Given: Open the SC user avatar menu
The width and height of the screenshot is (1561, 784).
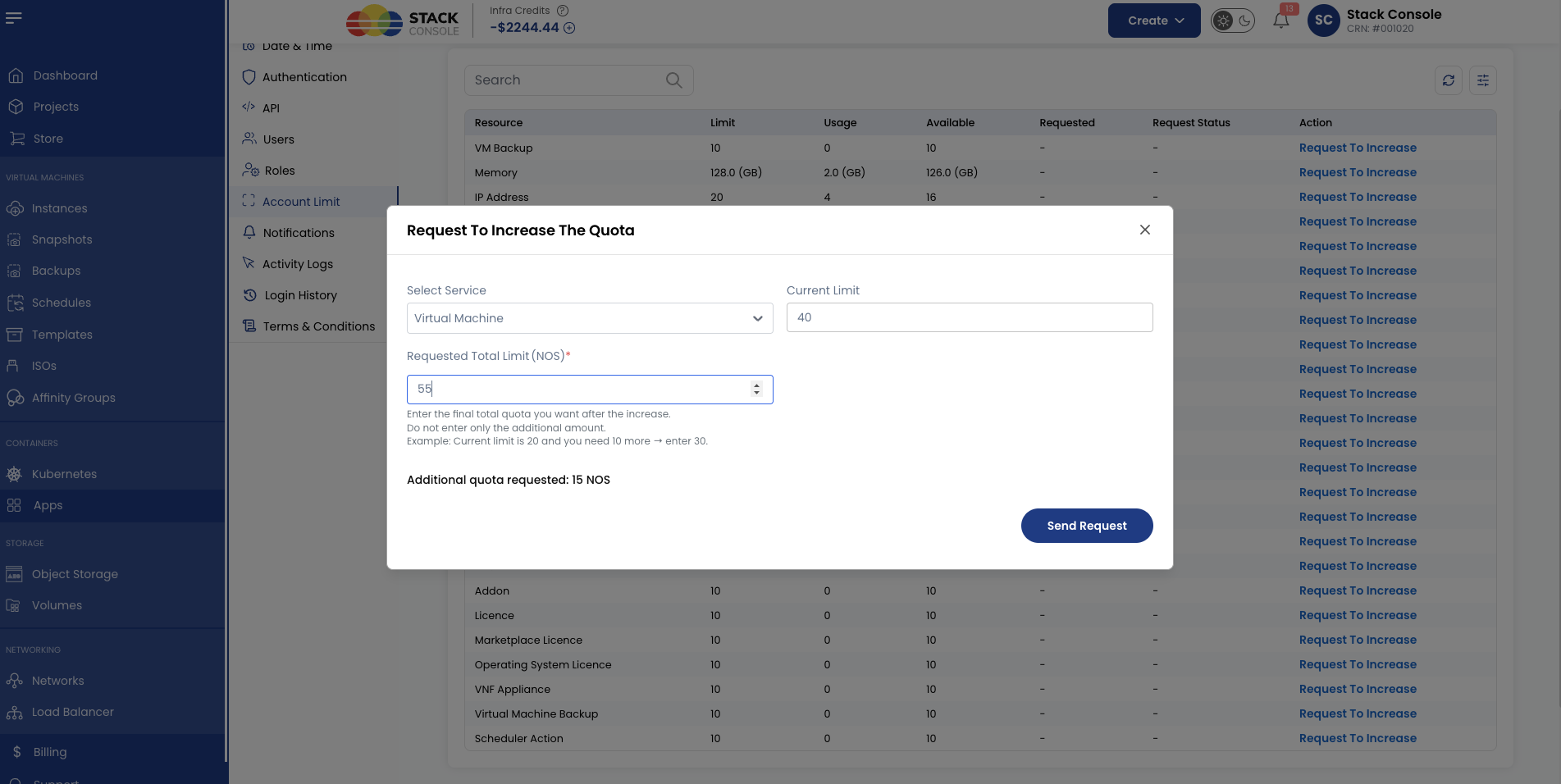Looking at the screenshot, I should point(1323,21).
